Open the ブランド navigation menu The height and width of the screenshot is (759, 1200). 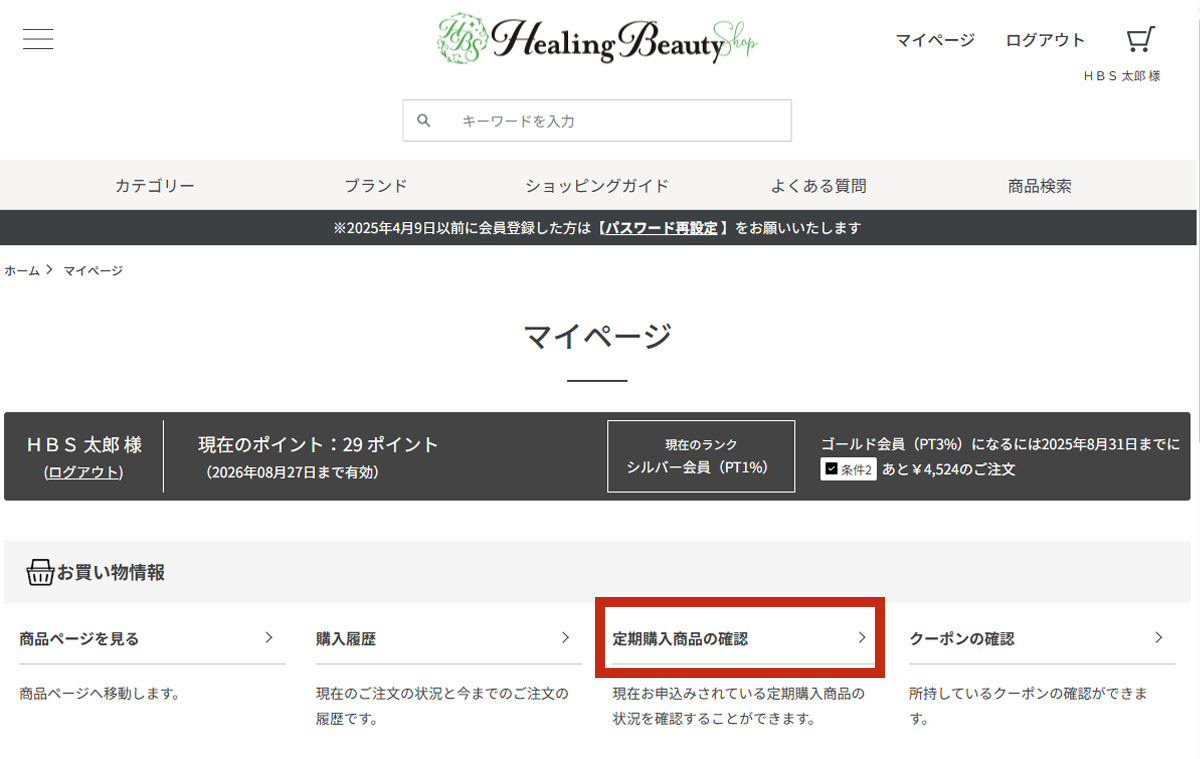point(376,186)
